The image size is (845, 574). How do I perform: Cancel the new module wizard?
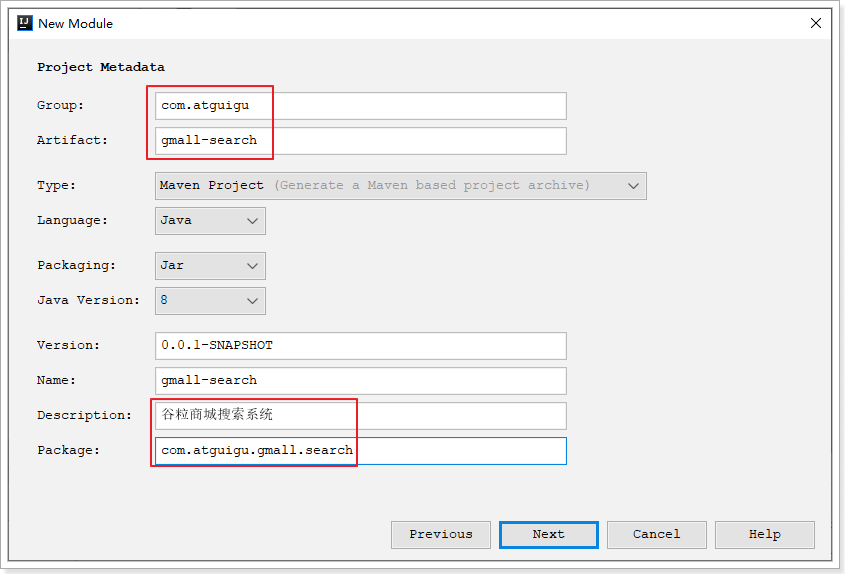point(656,535)
